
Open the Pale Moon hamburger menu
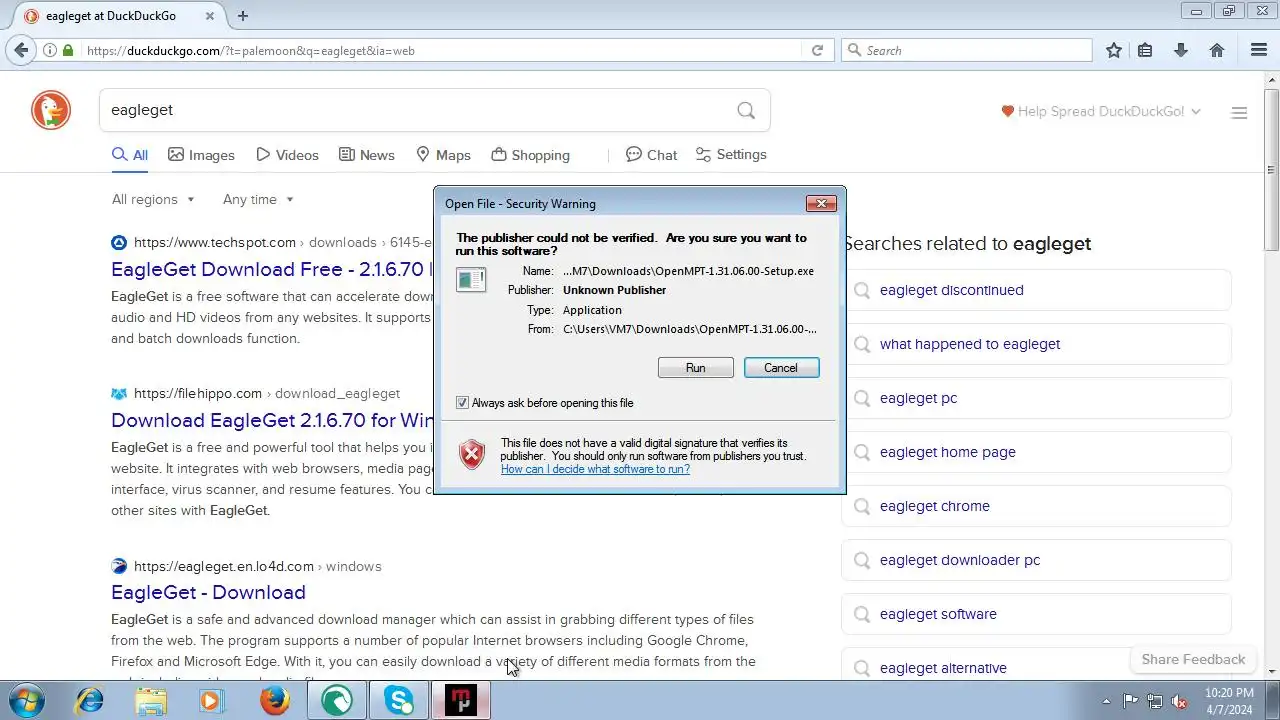[1259, 50]
